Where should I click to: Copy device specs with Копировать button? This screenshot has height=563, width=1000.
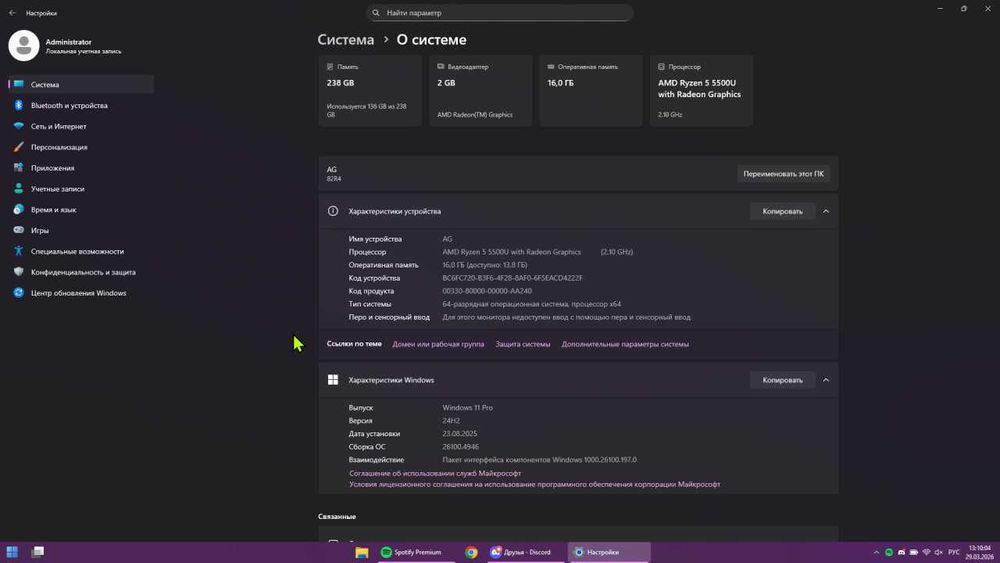(x=783, y=211)
